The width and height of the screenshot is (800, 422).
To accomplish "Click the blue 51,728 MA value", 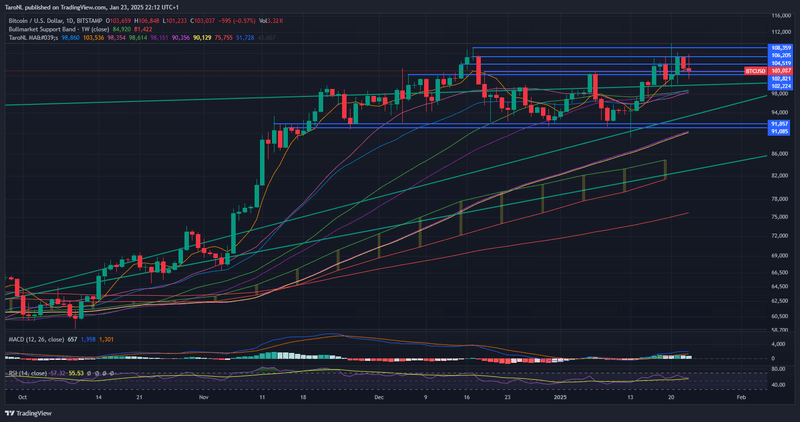I will point(245,38).
